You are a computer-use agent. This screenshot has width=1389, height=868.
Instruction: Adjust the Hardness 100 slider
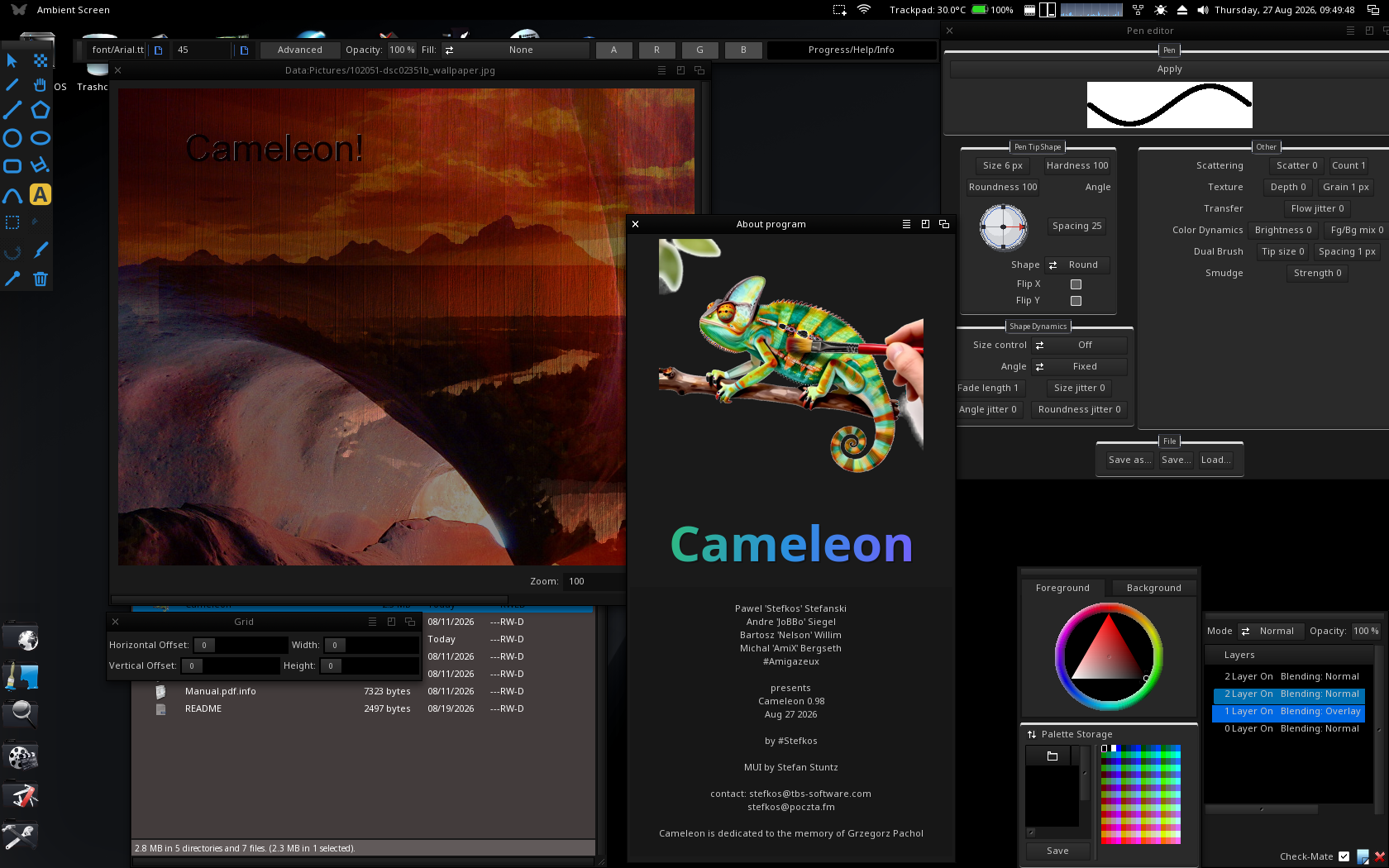click(x=1077, y=166)
